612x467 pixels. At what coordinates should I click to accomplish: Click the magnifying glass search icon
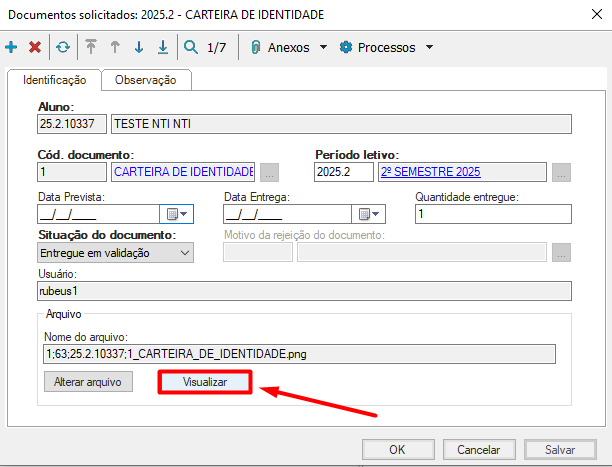point(191,47)
